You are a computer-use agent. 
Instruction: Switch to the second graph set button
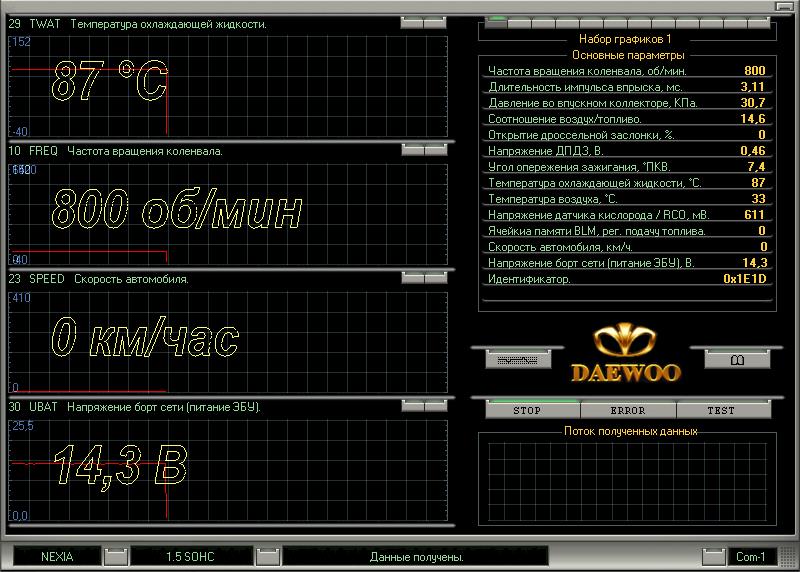pos(519,22)
